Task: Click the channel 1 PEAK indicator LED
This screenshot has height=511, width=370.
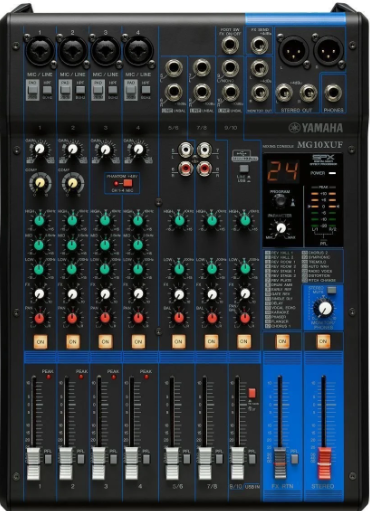Action: (48, 377)
